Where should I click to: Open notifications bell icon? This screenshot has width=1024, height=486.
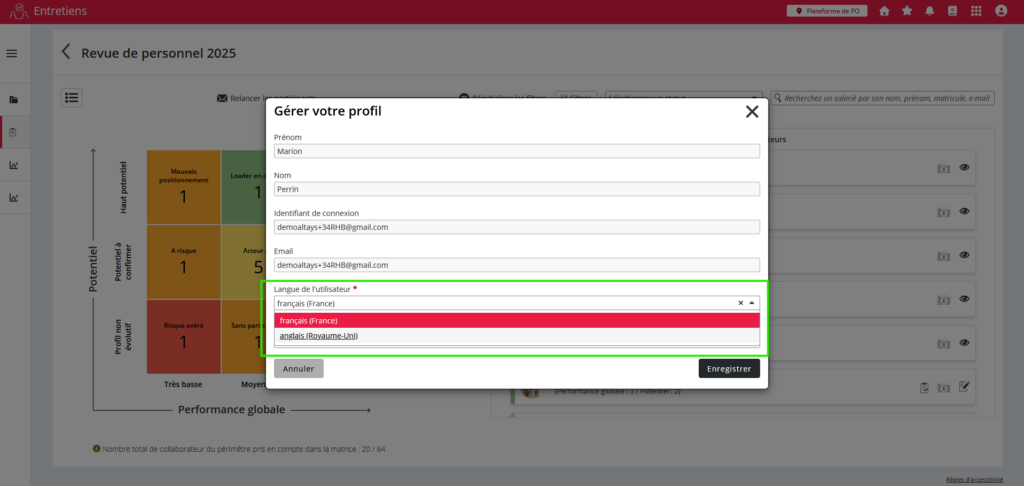930,11
